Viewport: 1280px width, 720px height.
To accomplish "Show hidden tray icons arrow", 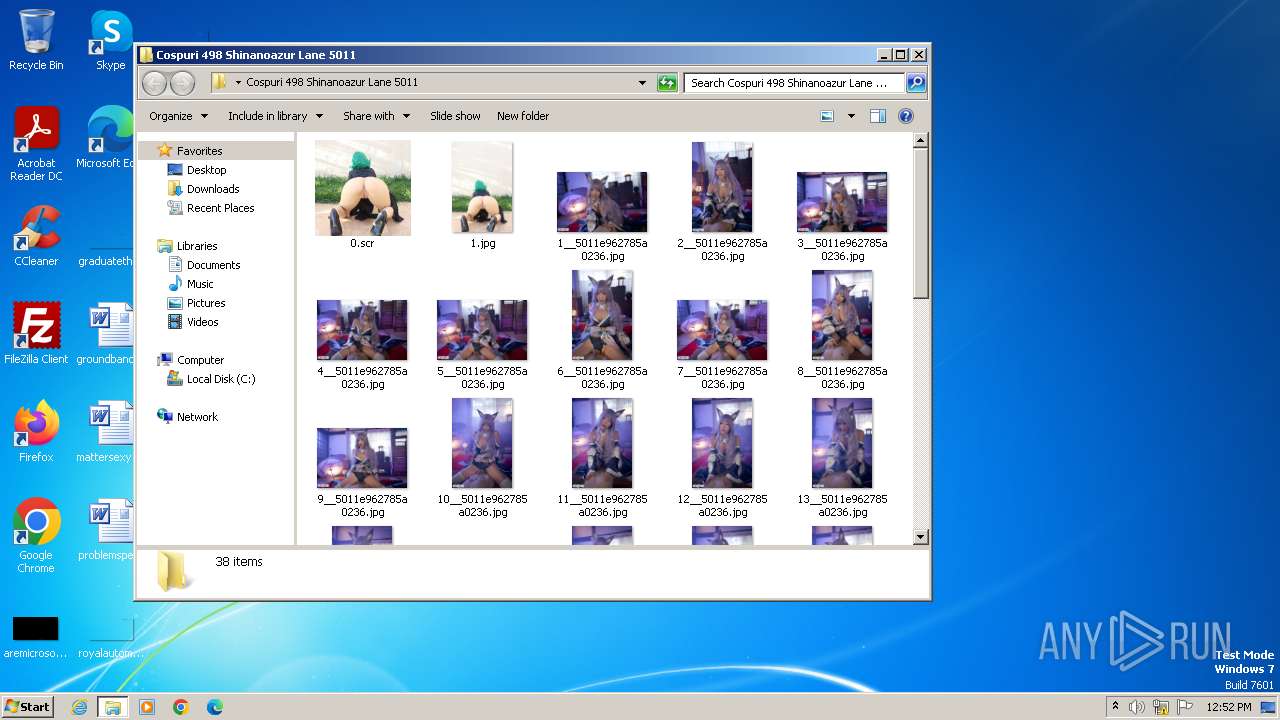I will 1116,707.
